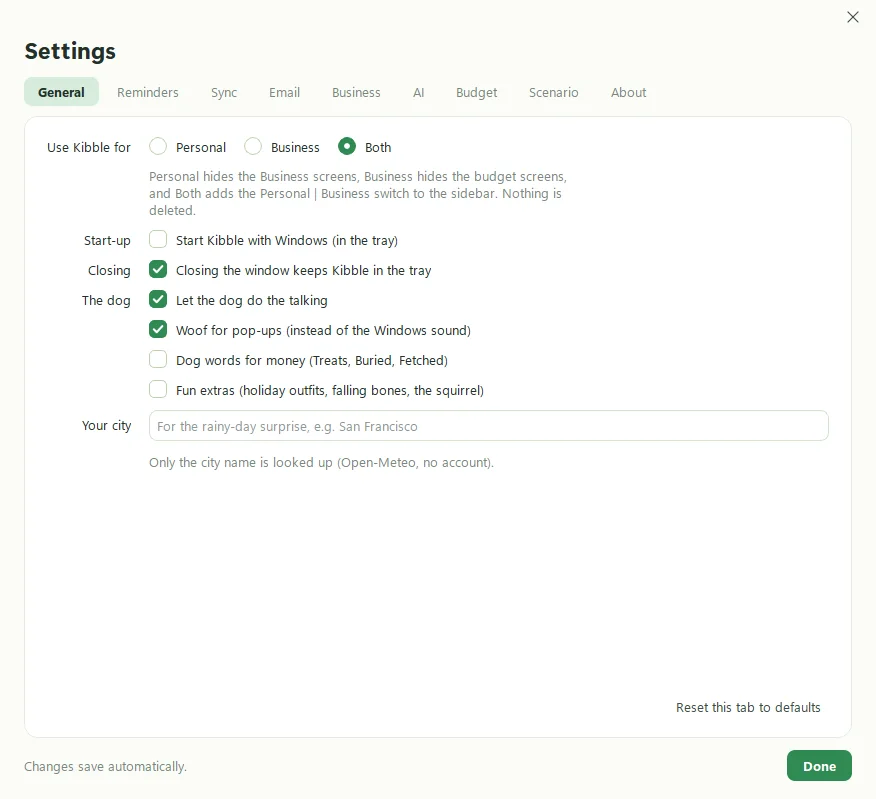Viewport: 876px width, 799px height.
Task: Click the 'Changes save automatically.' text
Action: pos(105,767)
